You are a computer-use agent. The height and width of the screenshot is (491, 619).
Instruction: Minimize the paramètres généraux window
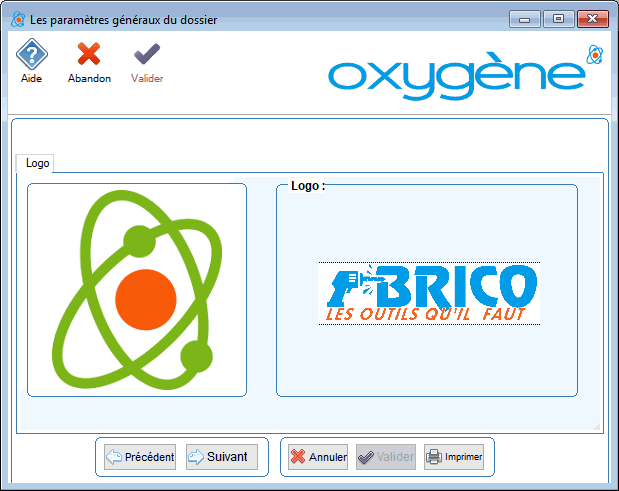525,19
